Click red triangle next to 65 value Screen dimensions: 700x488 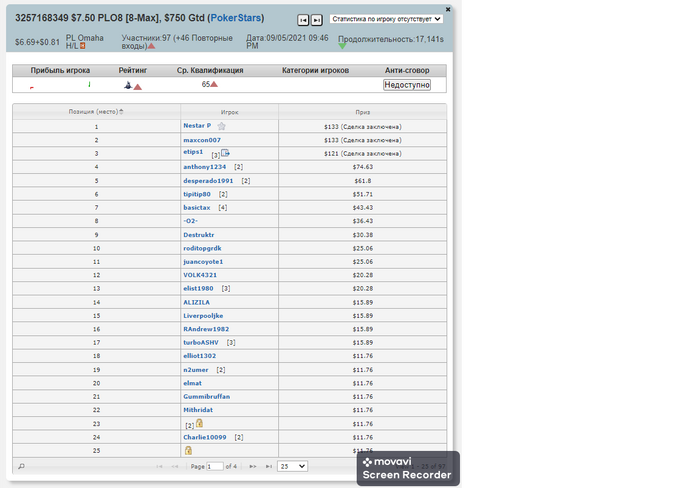[214, 84]
